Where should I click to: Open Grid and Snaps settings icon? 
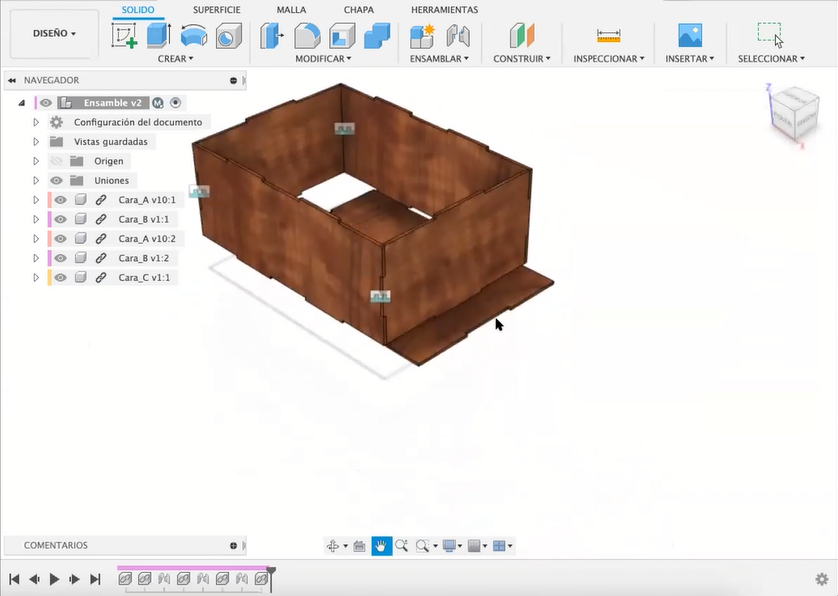point(474,546)
